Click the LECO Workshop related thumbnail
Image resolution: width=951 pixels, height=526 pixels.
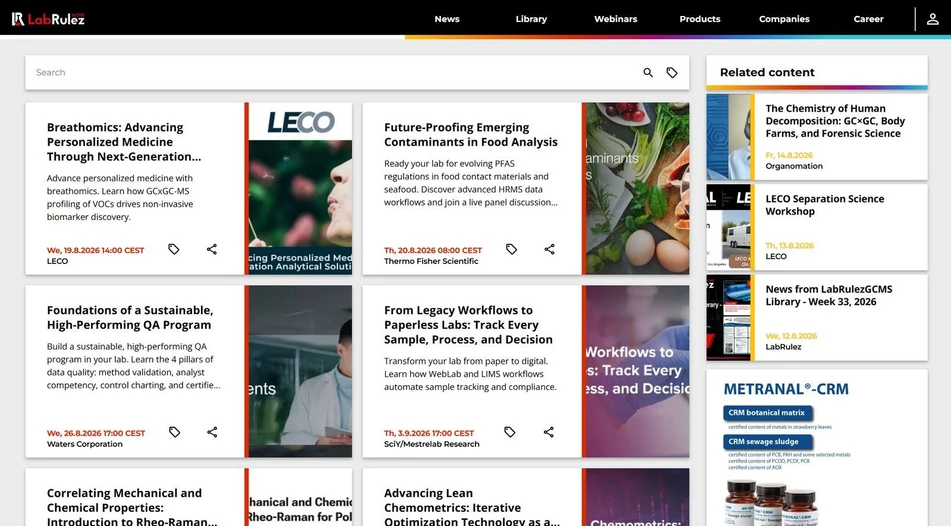pos(728,227)
